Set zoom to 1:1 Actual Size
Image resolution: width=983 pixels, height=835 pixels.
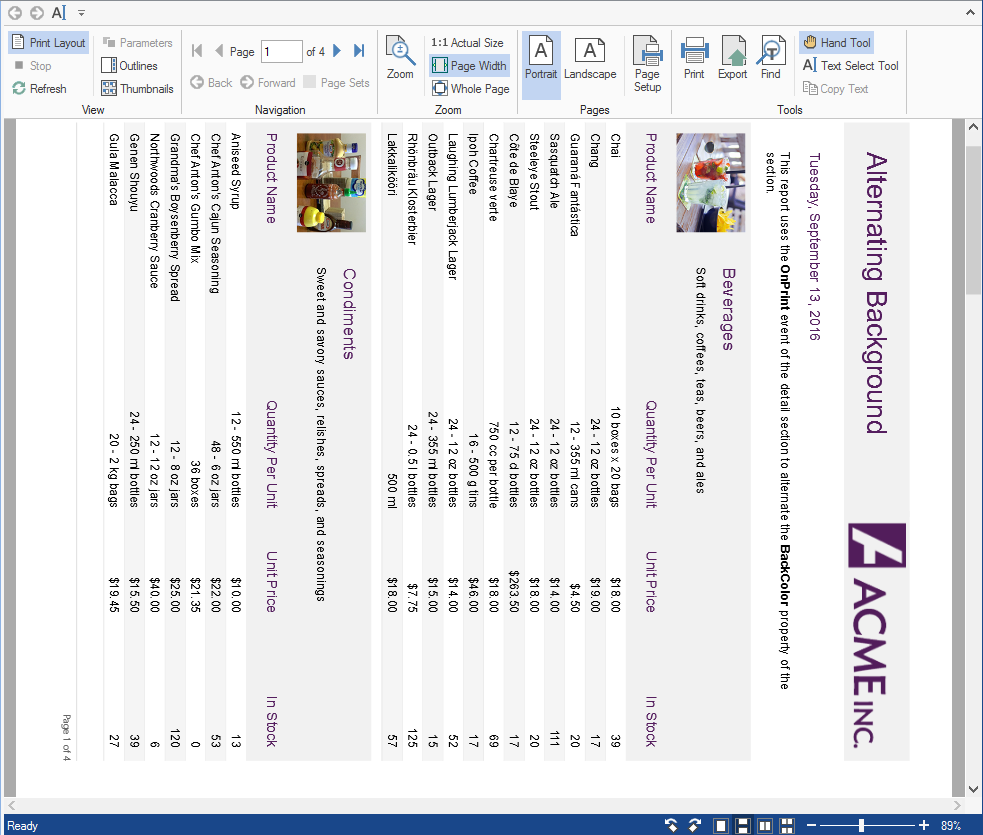pos(467,43)
